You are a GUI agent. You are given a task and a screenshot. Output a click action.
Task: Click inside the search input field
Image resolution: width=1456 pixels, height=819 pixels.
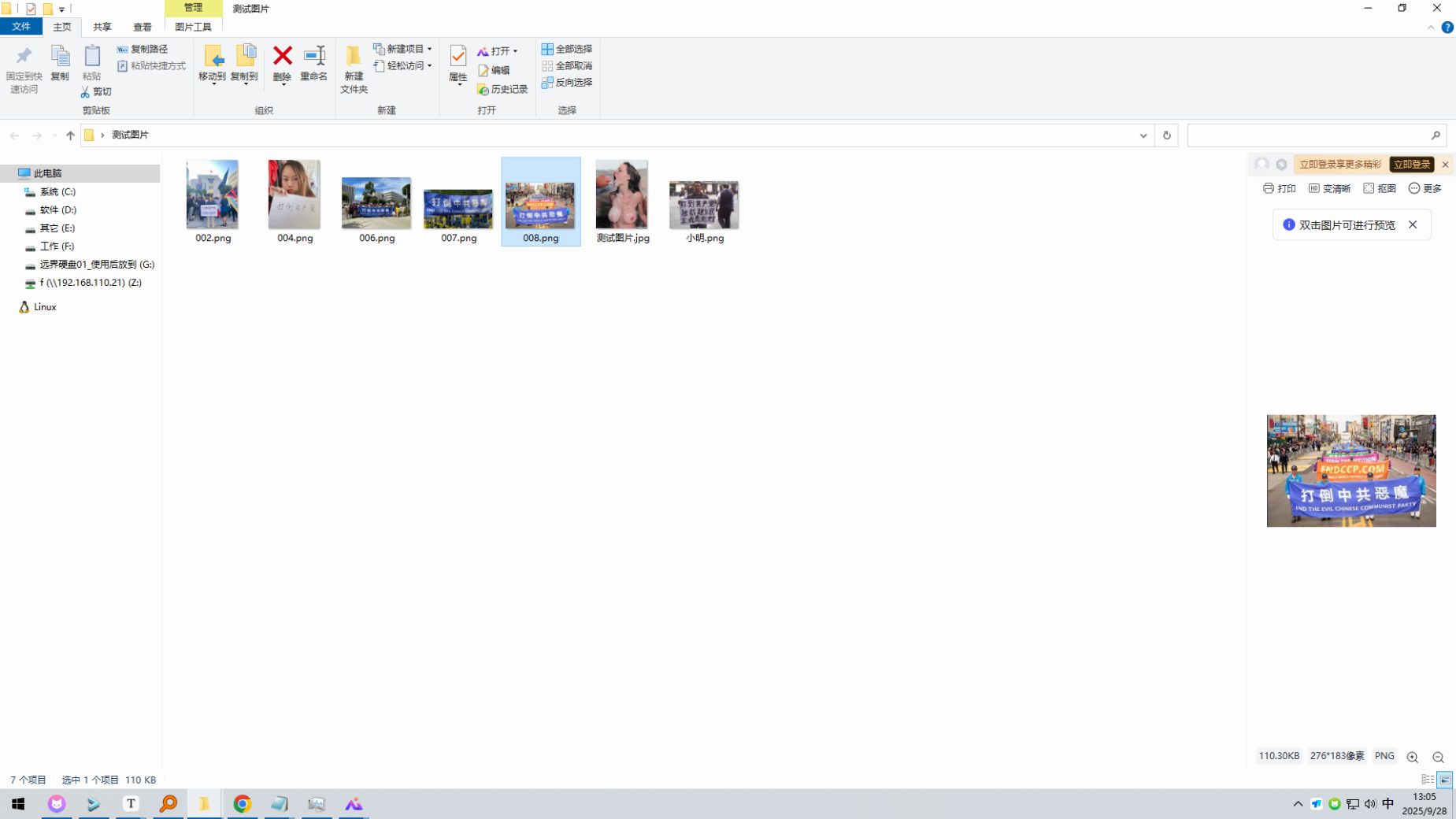(1307, 135)
